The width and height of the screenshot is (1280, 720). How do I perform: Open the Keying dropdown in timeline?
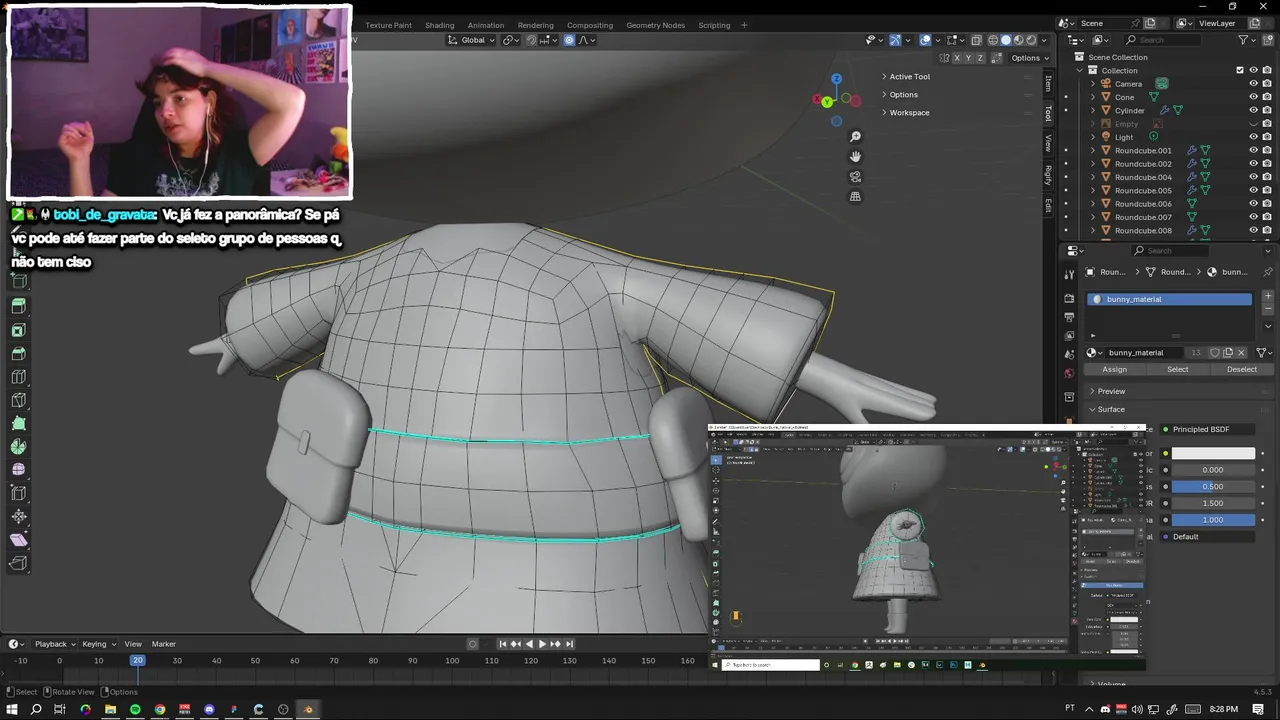pyautogui.click(x=98, y=644)
